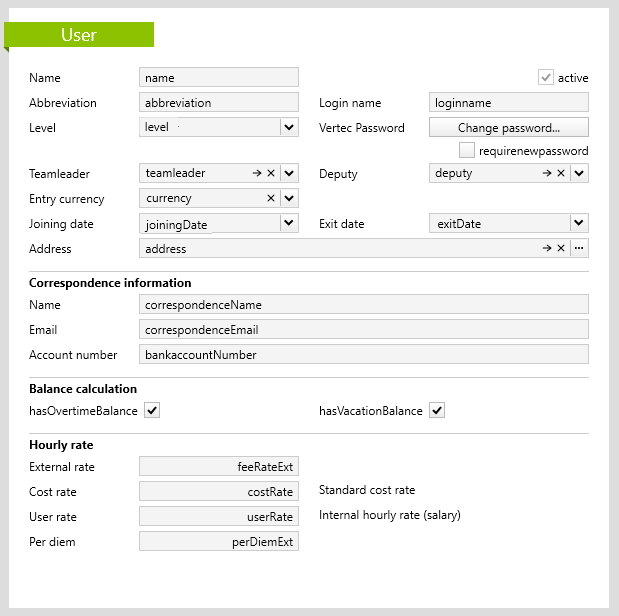Uncheck hasVacationBalance checkbox

coord(437,410)
